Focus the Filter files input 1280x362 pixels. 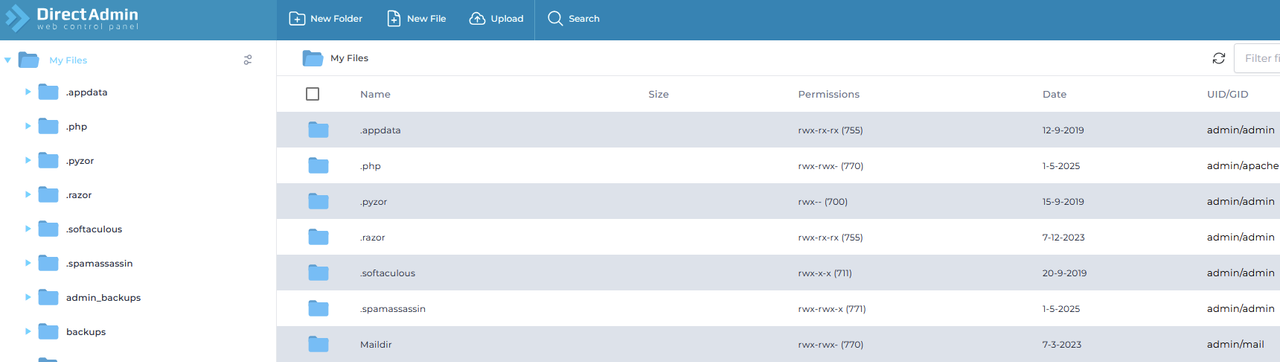tap(1257, 58)
